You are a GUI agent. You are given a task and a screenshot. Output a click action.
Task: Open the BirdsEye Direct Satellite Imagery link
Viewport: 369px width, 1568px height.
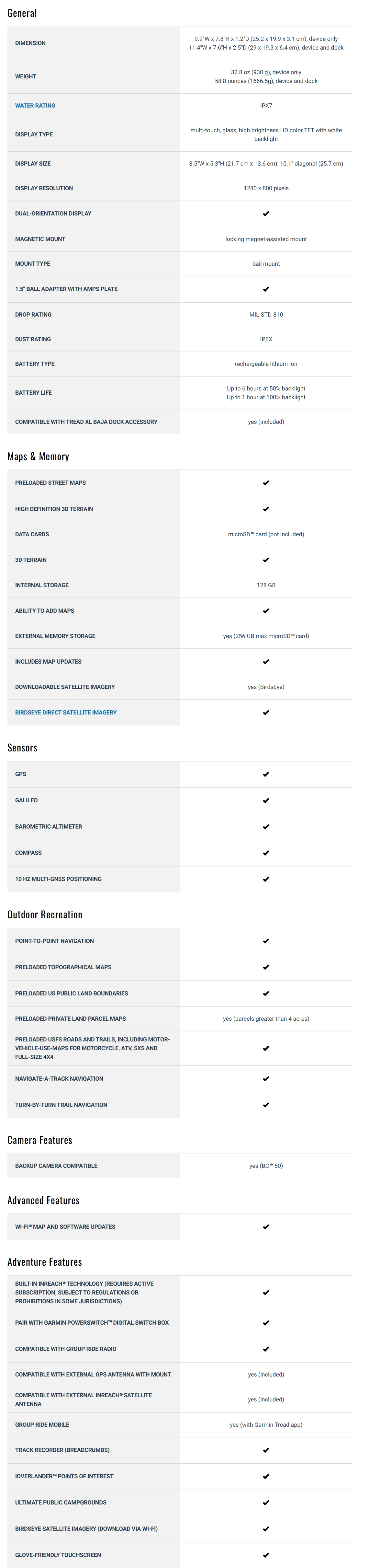(66, 713)
